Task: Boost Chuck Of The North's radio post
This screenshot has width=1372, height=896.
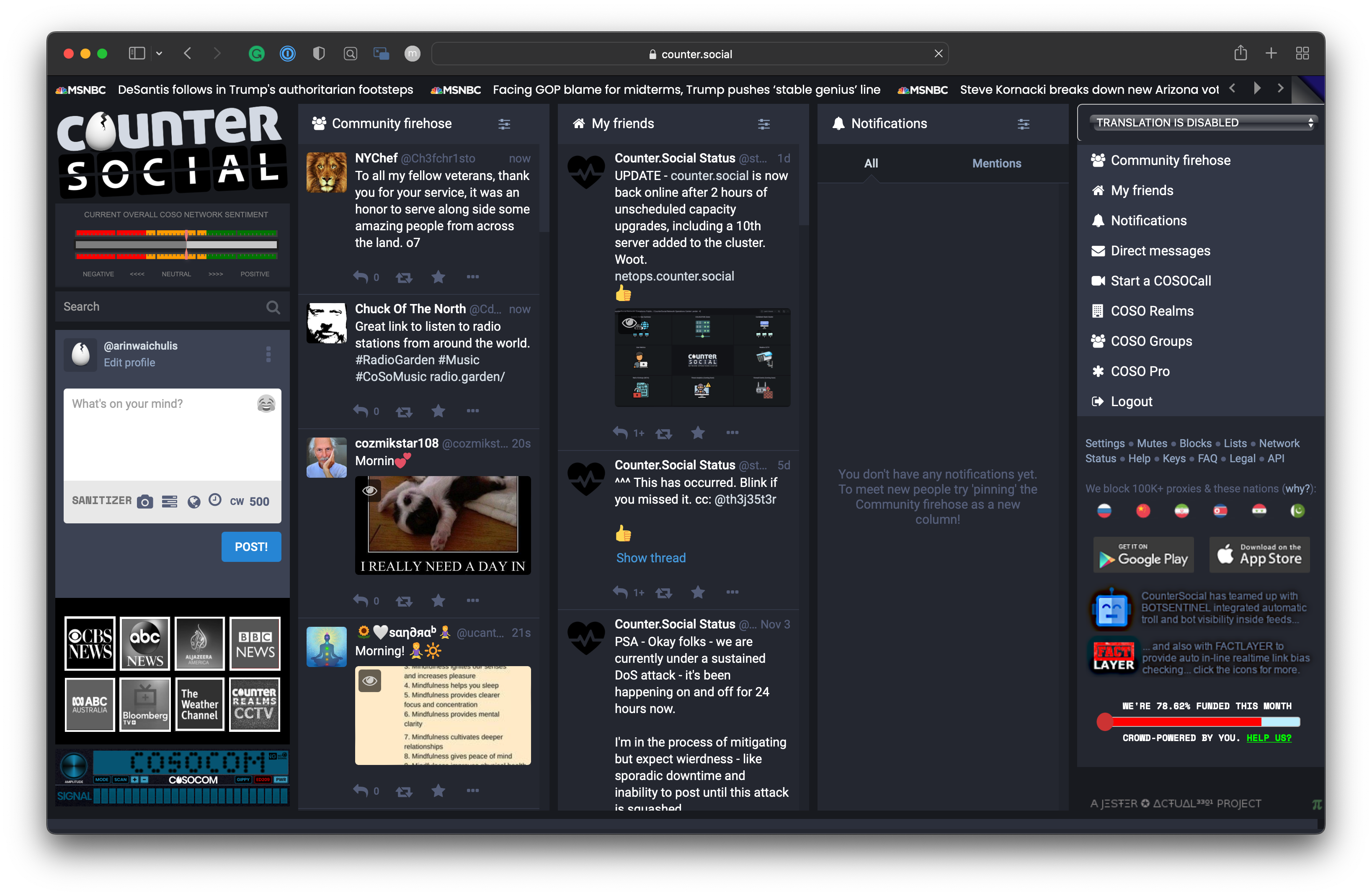Action: (x=404, y=412)
